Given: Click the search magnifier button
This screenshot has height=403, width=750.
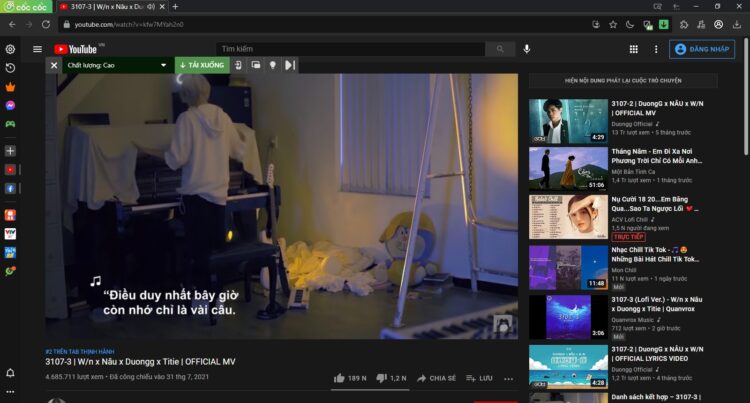Looking at the screenshot, I should pyautogui.click(x=499, y=48).
